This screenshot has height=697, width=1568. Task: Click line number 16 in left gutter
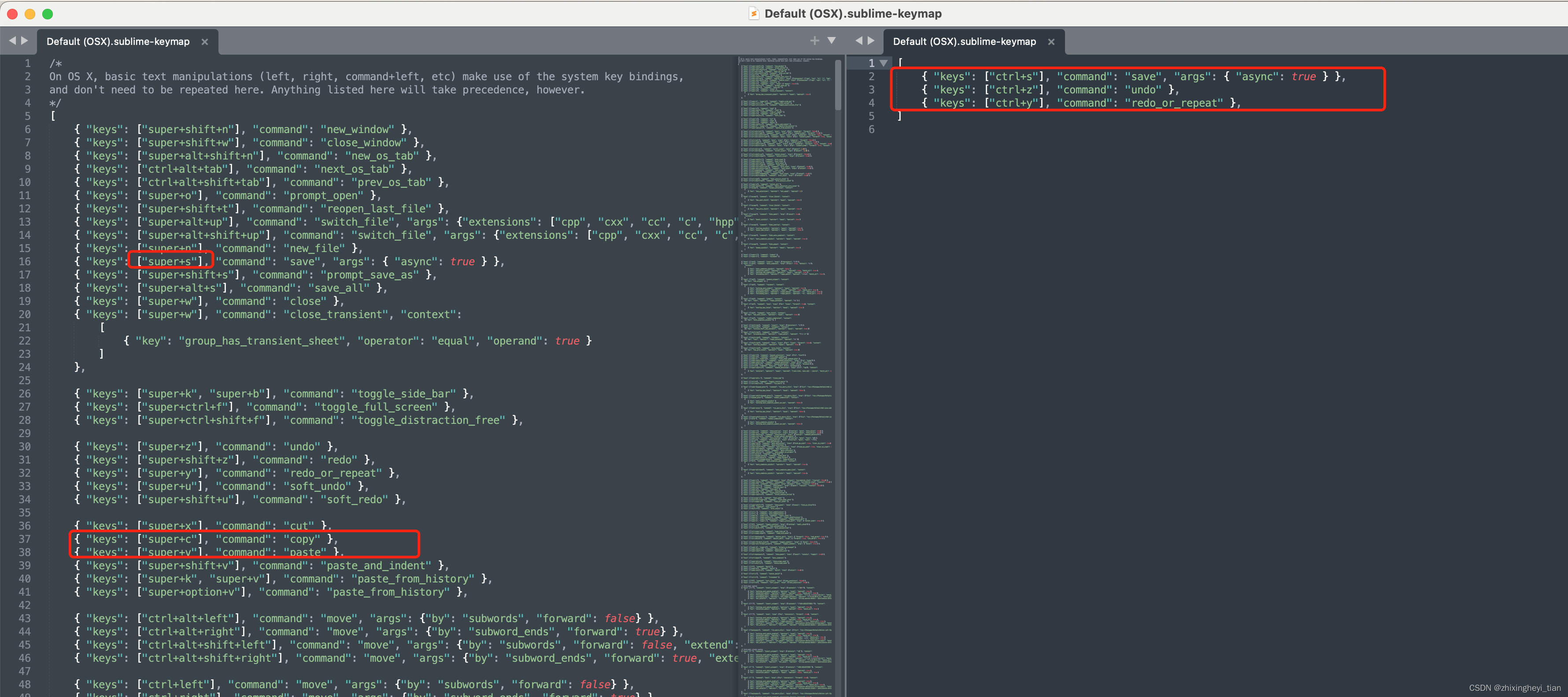point(24,262)
